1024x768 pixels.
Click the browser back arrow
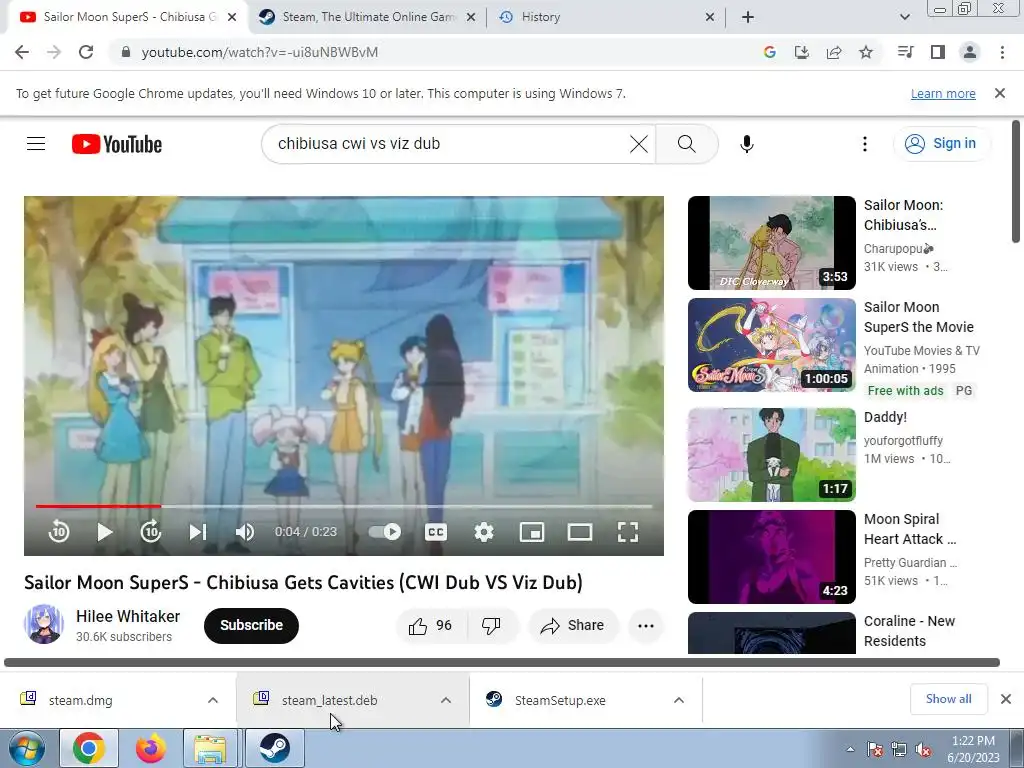[22, 52]
